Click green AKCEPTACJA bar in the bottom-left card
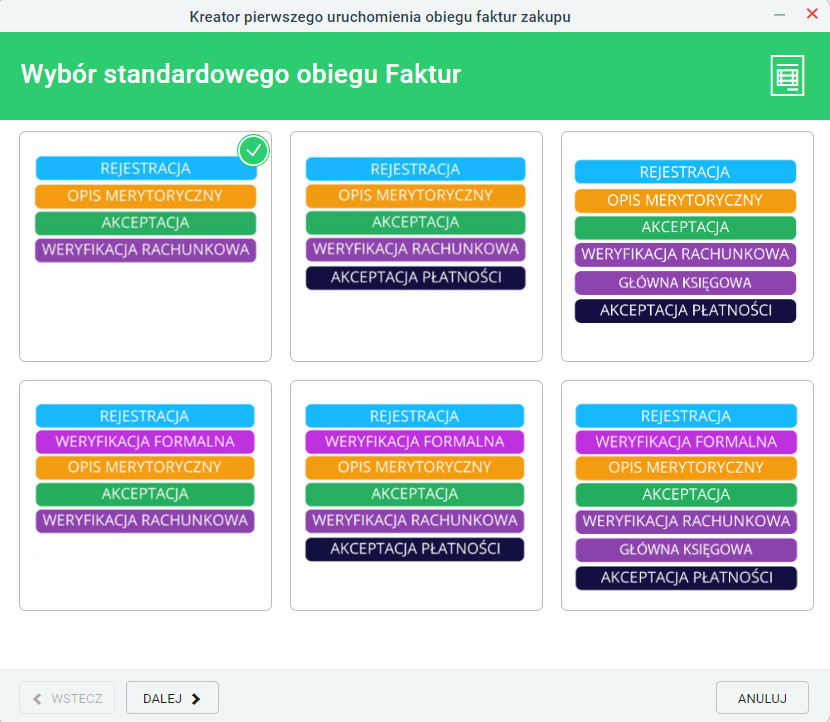The width and height of the screenshot is (830, 722). tap(145, 494)
